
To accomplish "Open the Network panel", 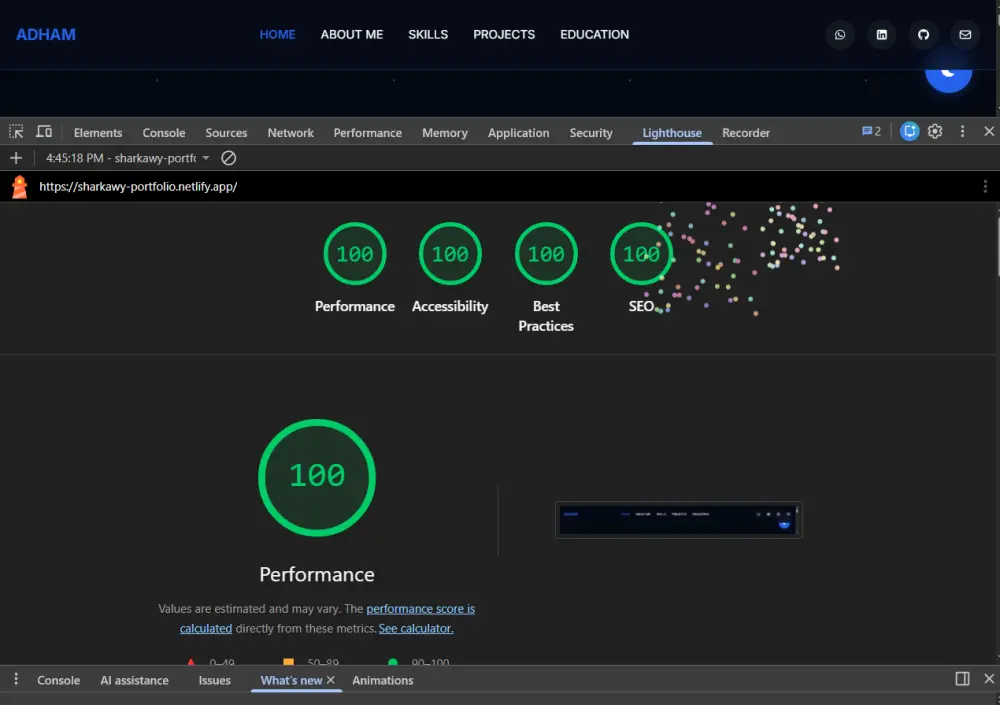I will 290,133.
